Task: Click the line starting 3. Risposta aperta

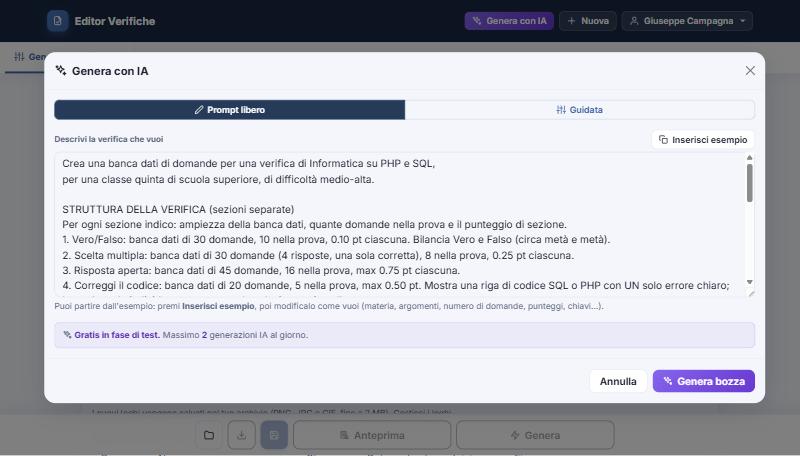Action: (261, 270)
